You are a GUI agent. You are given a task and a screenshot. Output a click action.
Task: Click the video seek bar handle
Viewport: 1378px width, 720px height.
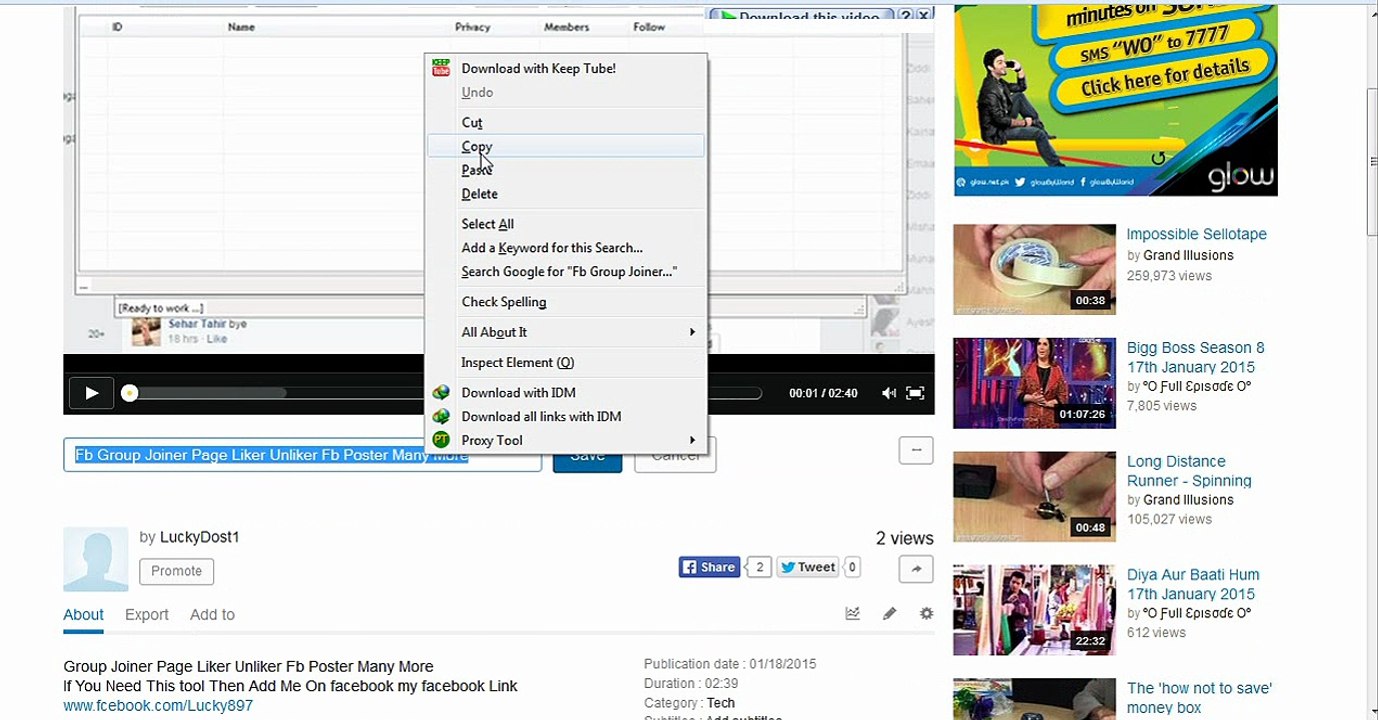click(129, 393)
